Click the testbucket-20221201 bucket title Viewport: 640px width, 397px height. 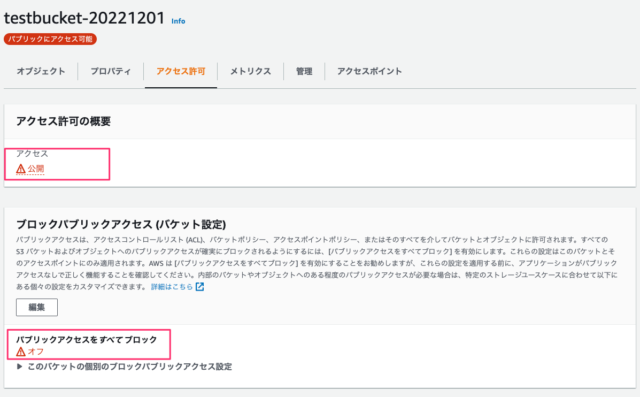pyautogui.click(x=84, y=18)
